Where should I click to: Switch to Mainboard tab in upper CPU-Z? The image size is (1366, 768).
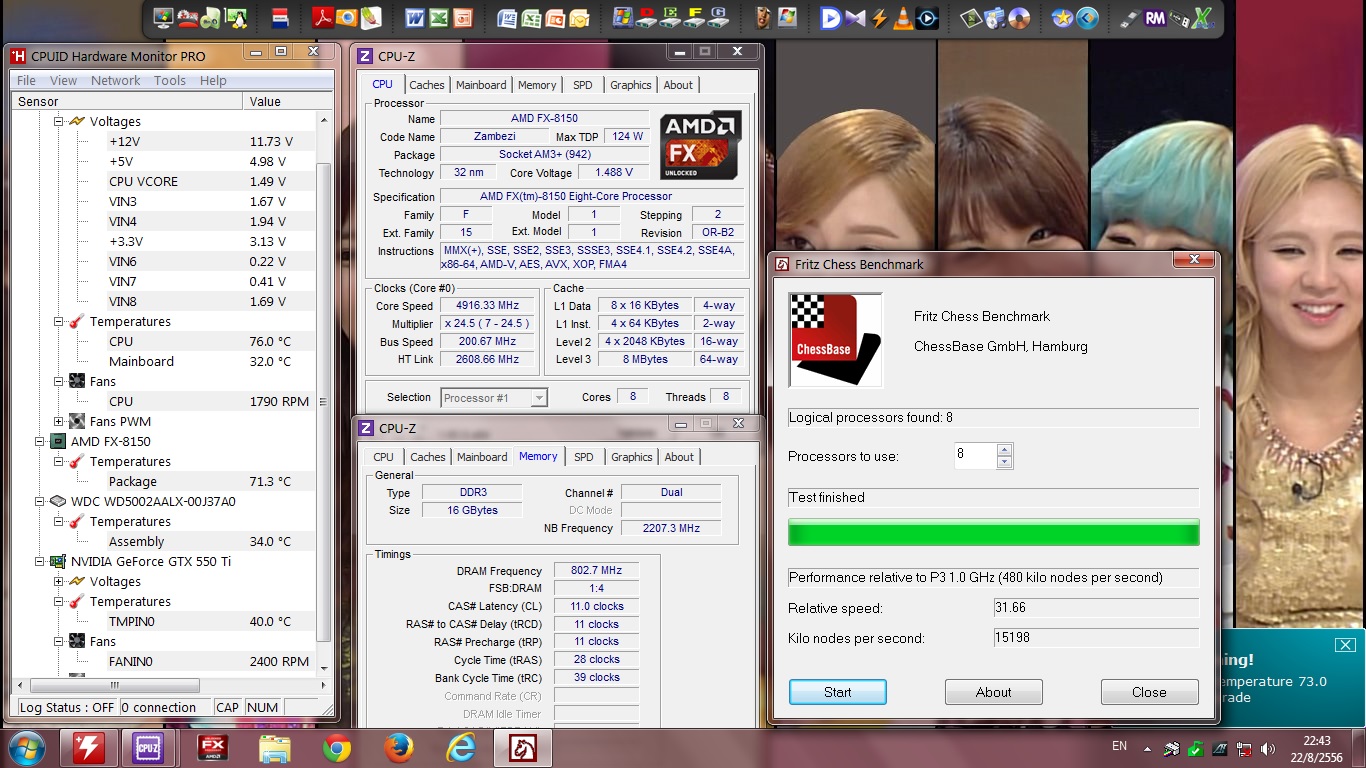[x=481, y=85]
